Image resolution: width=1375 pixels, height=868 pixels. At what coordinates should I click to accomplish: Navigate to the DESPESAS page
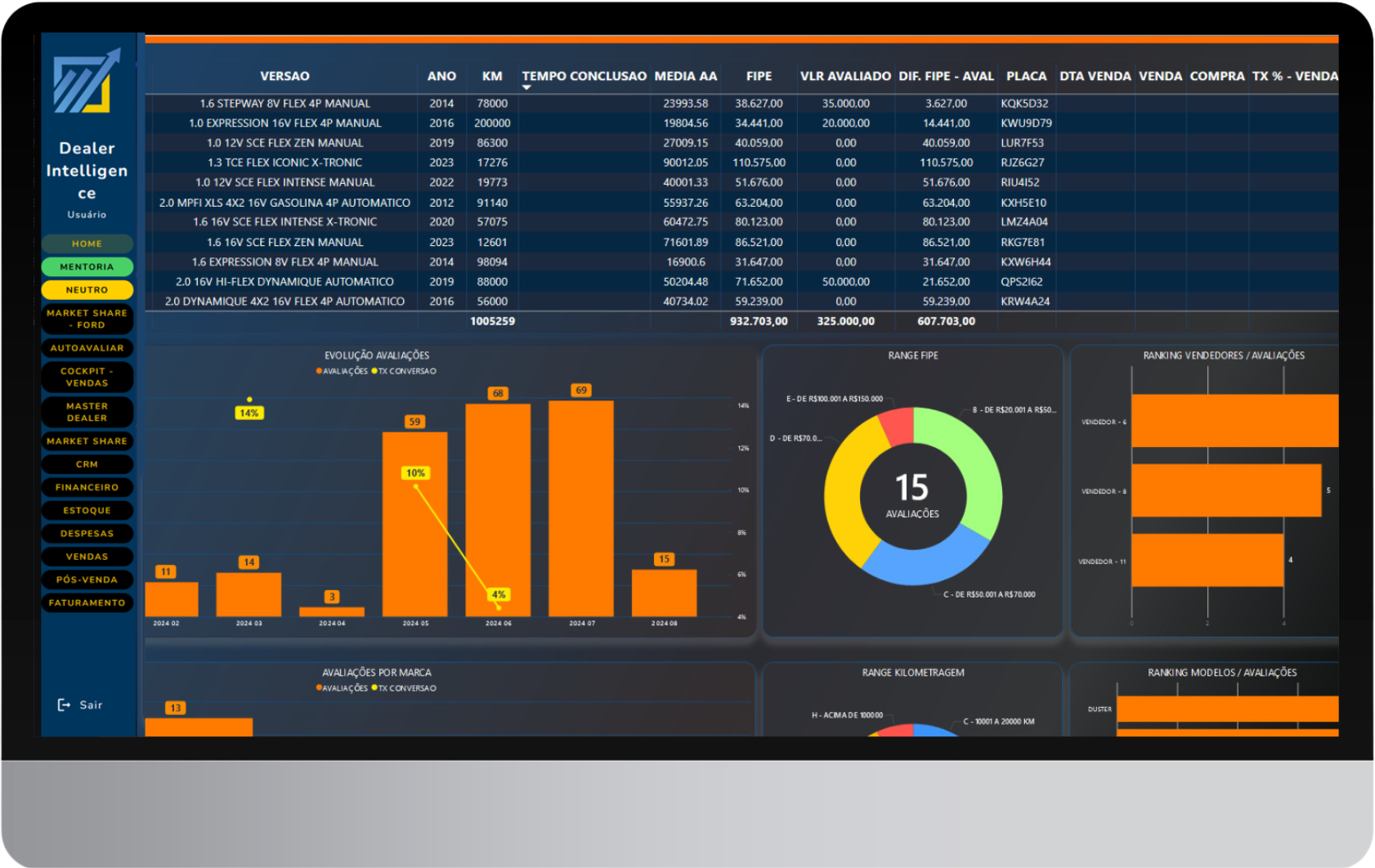tap(87, 534)
